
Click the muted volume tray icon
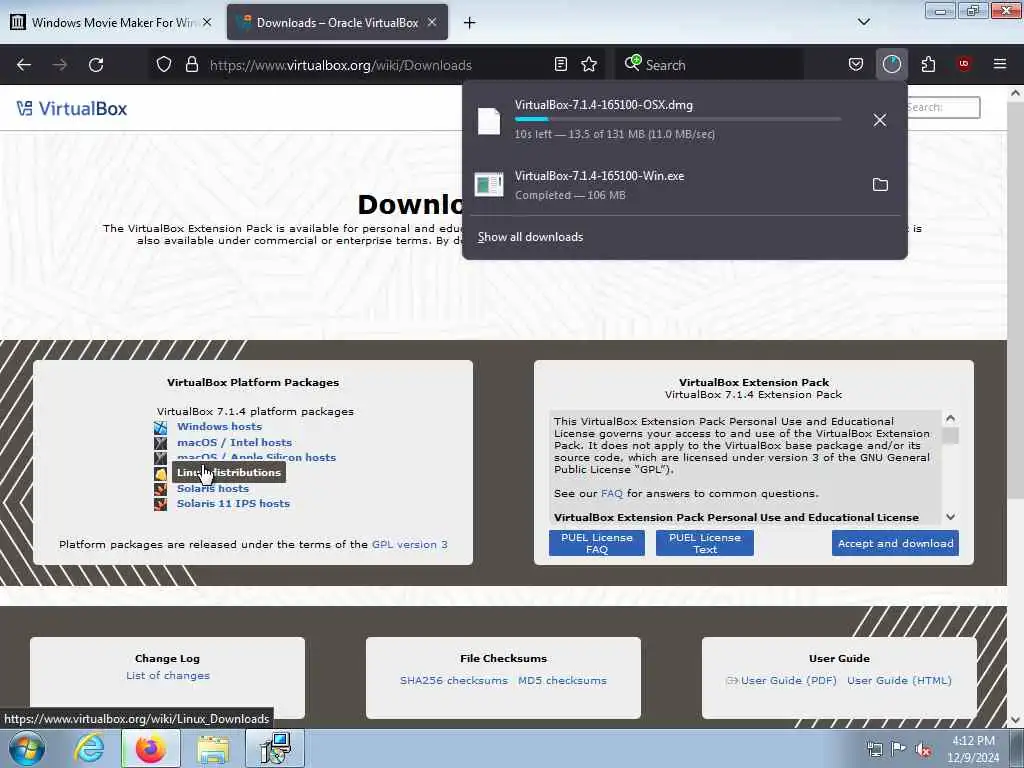(923, 750)
